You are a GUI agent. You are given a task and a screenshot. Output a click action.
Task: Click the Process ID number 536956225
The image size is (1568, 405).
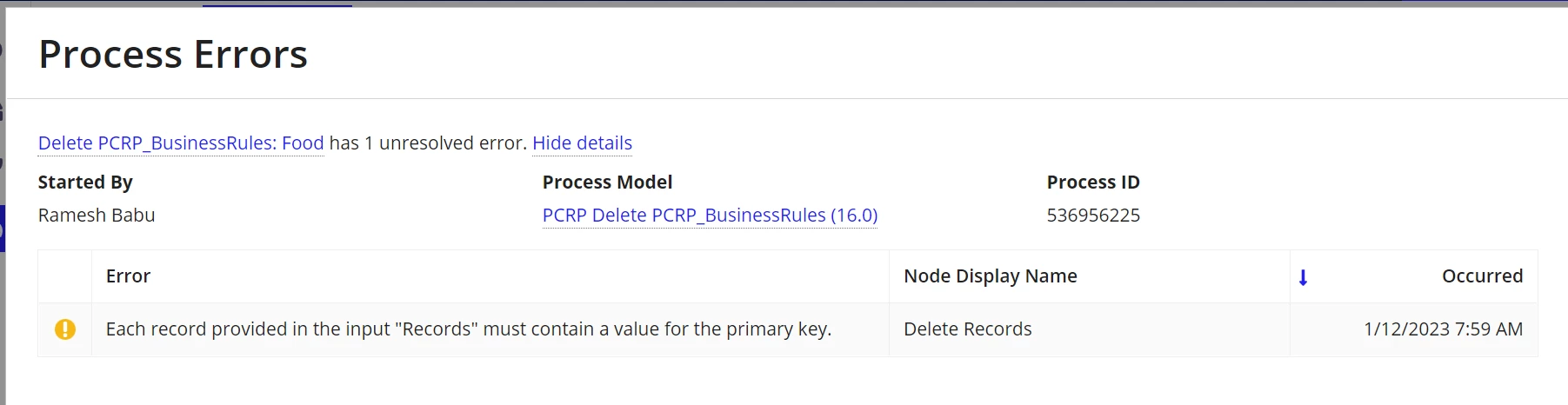tap(1093, 215)
